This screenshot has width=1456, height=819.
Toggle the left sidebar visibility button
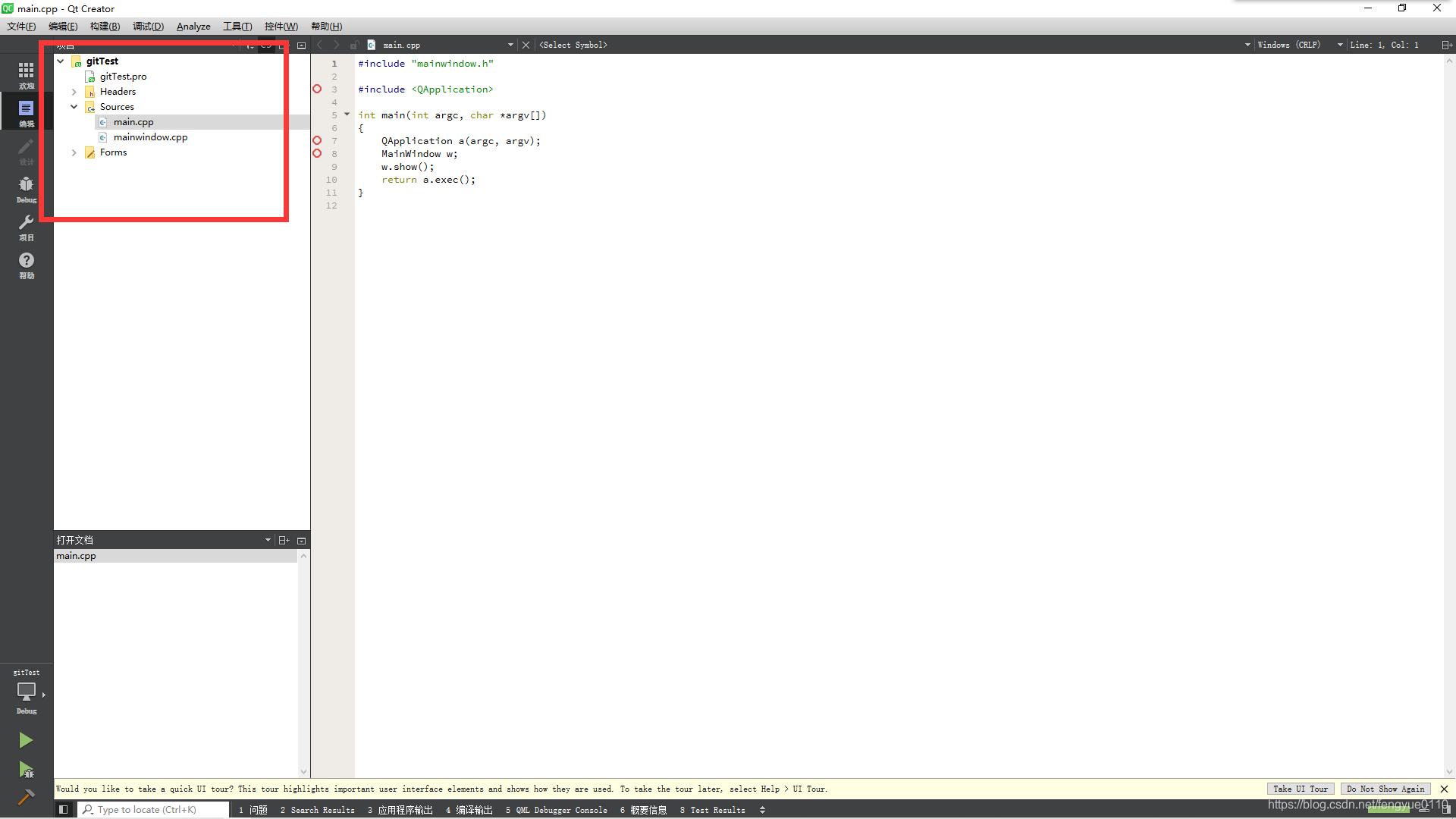point(64,810)
